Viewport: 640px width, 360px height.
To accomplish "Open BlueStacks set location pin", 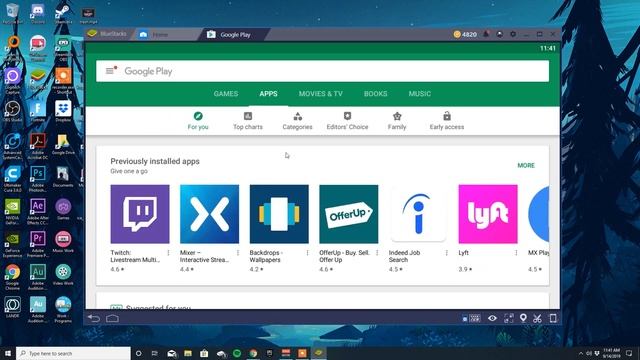I will 523,318.
